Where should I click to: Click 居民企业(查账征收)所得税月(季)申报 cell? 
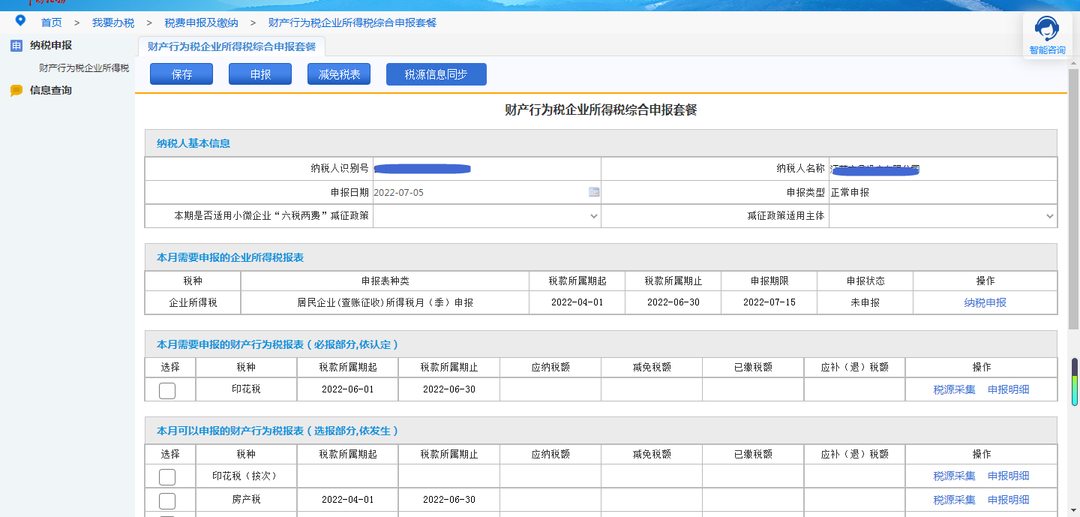tap(385, 303)
